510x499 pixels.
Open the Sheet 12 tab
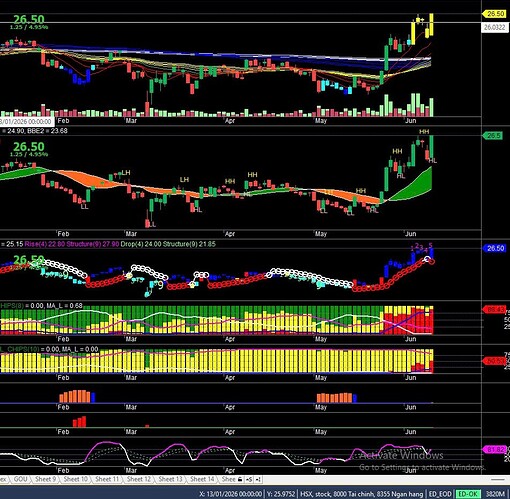click(139, 479)
